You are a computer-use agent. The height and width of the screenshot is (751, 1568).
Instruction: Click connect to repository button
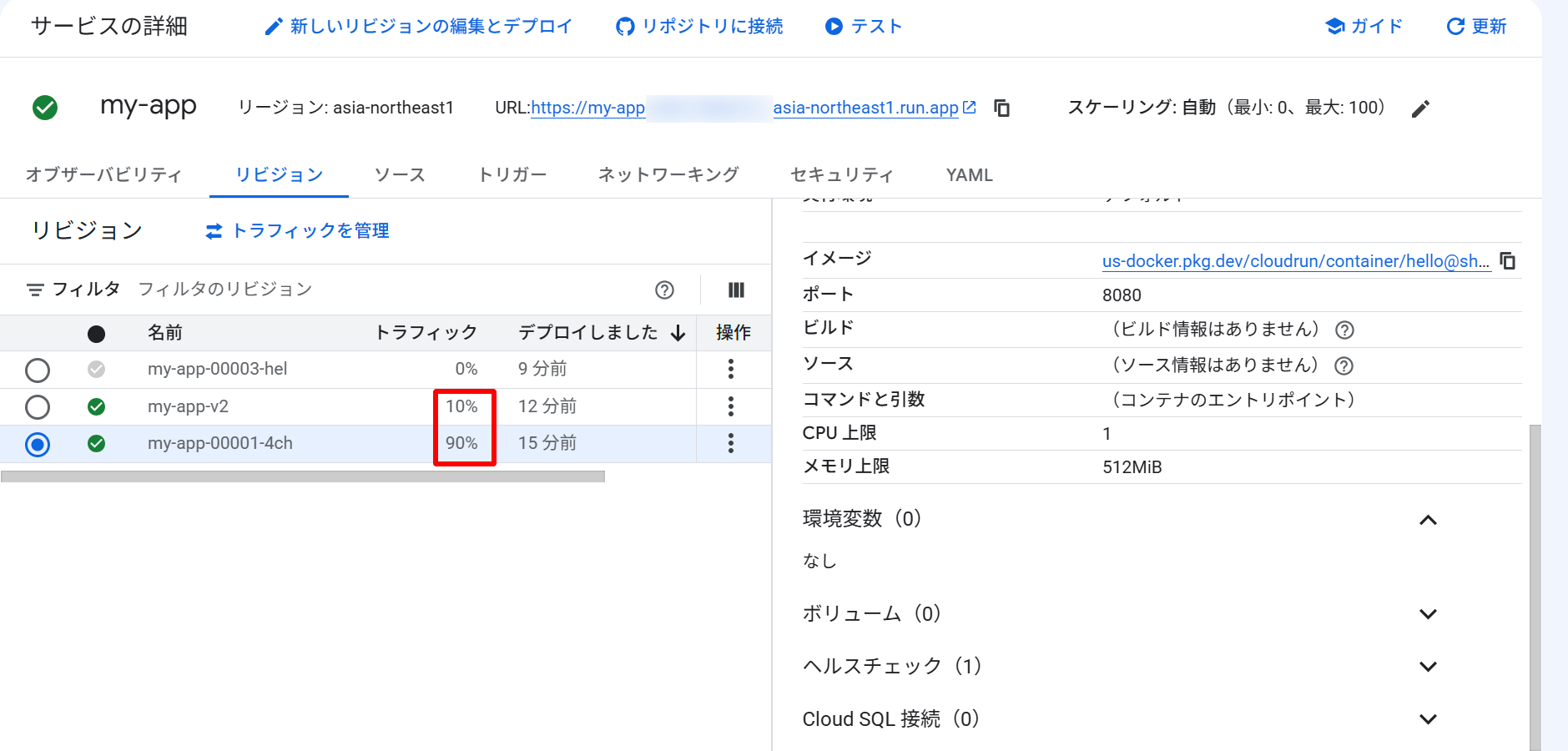coord(699,27)
